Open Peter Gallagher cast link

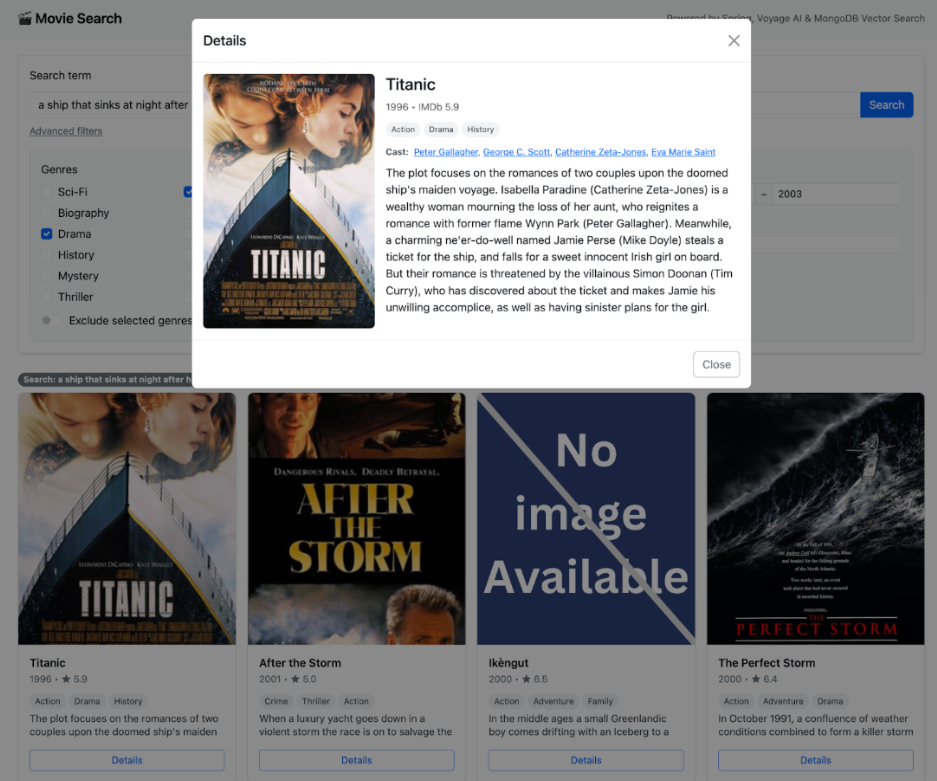[x=446, y=152]
